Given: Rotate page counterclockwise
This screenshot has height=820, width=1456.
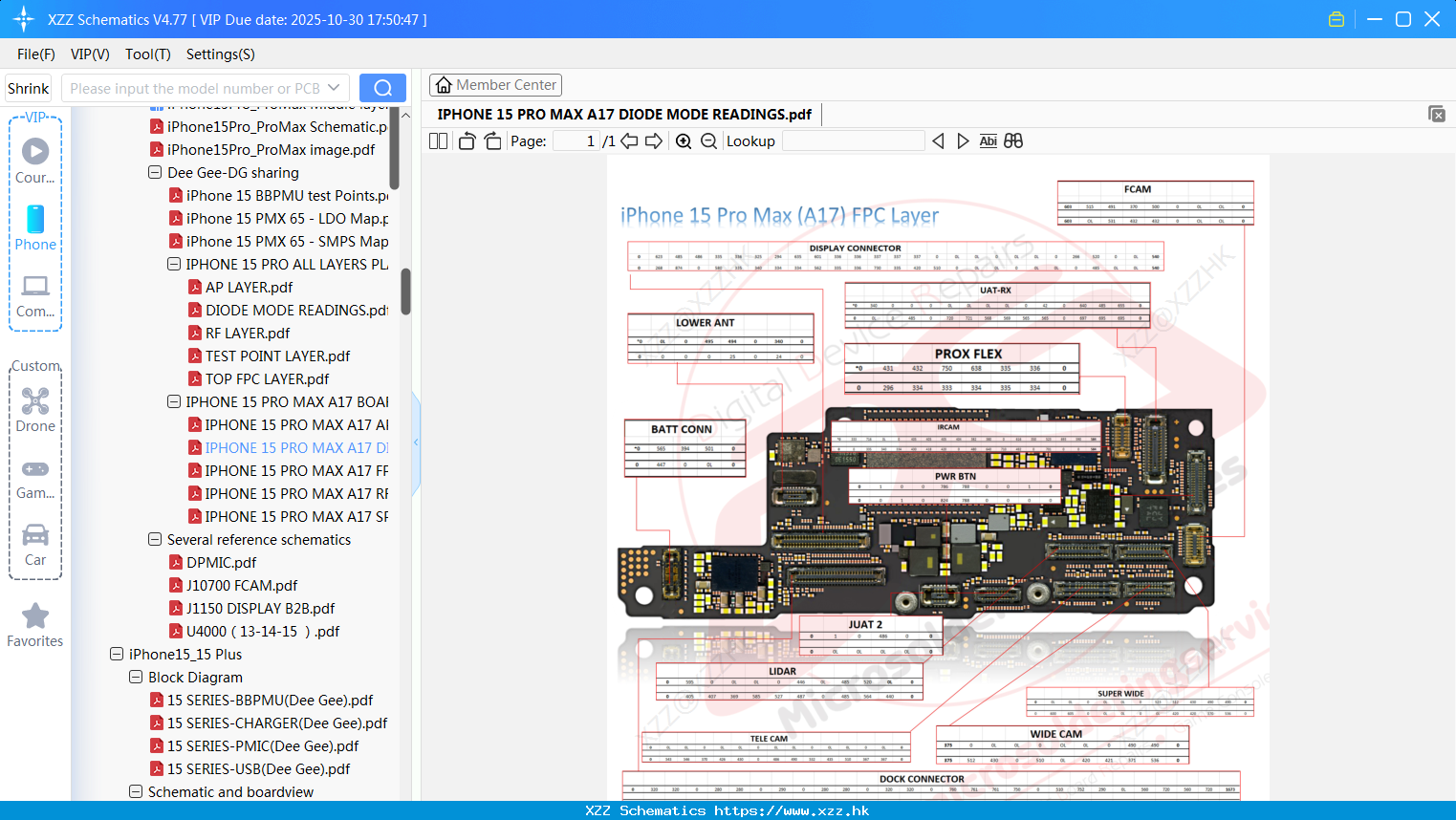Looking at the screenshot, I should (467, 140).
